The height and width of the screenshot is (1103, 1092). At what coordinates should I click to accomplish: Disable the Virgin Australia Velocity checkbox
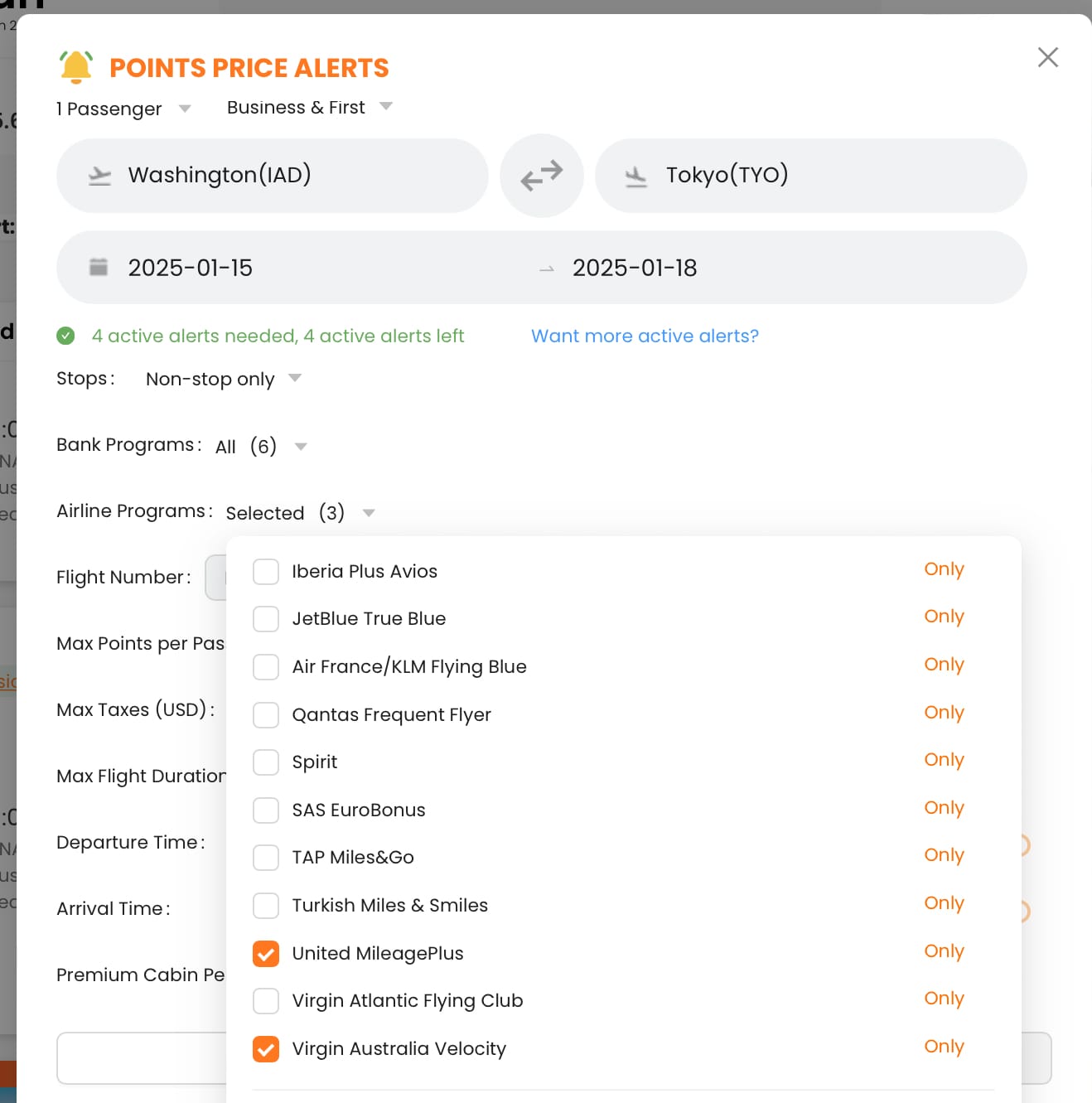tap(266, 1049)
